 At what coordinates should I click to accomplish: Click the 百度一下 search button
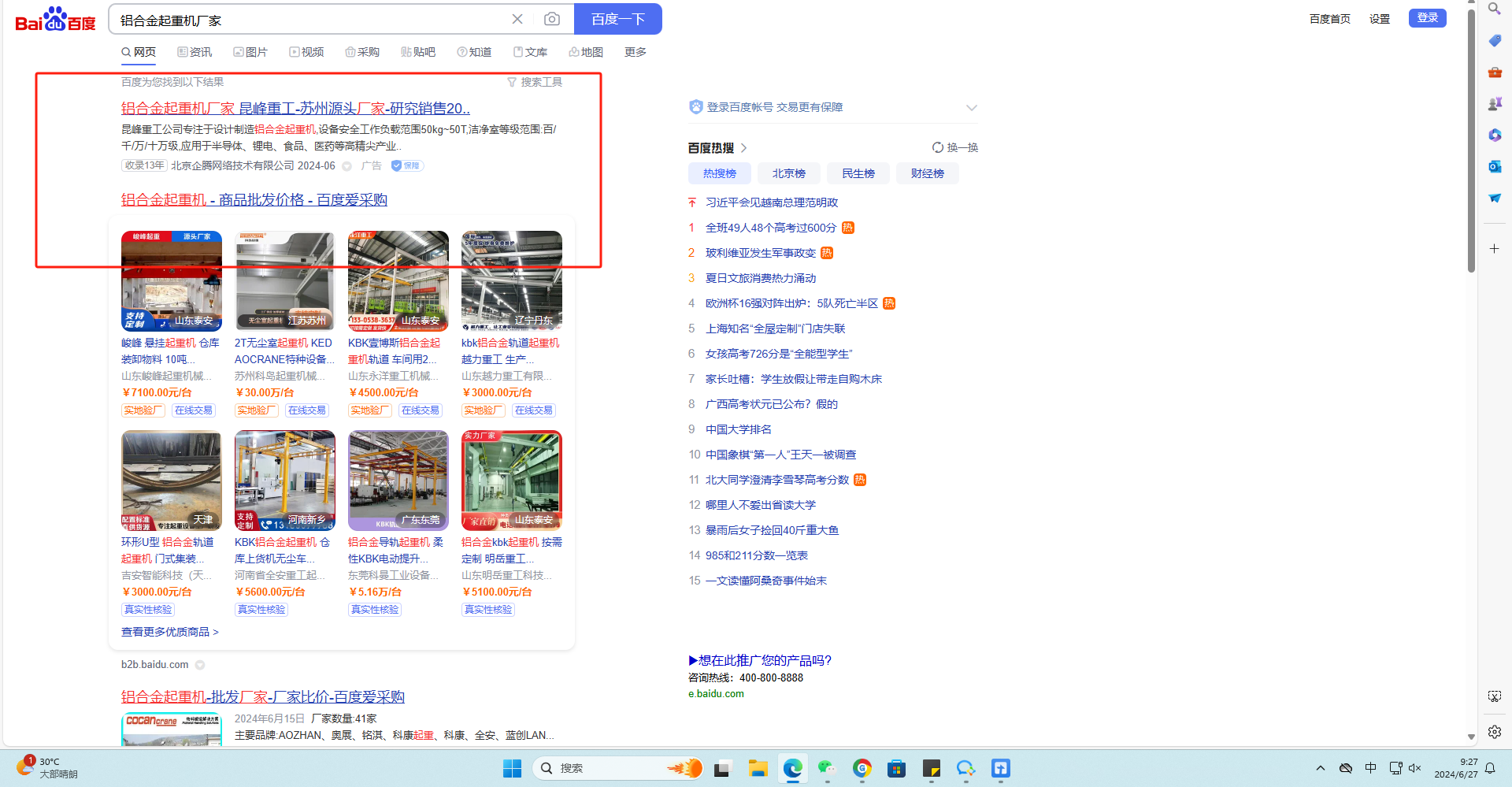[x=618, y=19]
